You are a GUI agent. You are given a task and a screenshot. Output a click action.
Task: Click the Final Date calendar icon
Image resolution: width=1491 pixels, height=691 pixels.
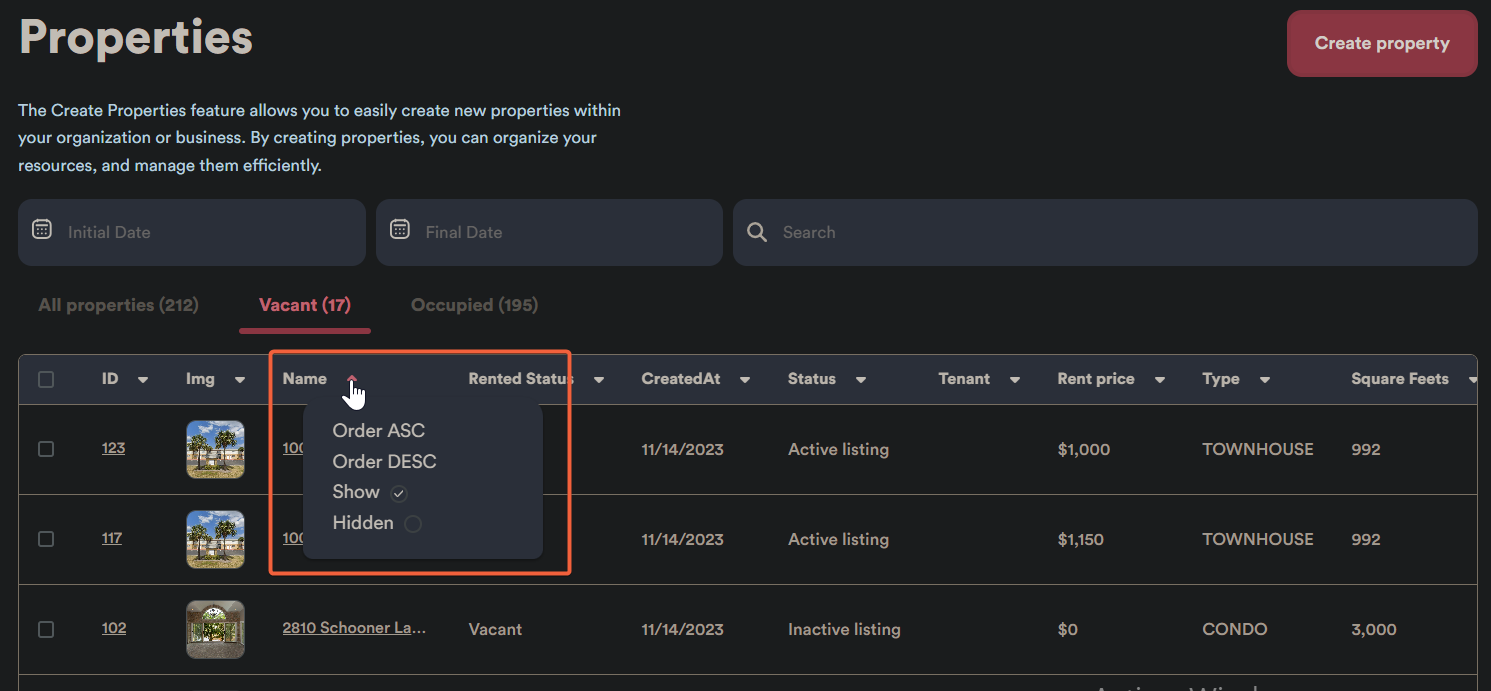400,229
